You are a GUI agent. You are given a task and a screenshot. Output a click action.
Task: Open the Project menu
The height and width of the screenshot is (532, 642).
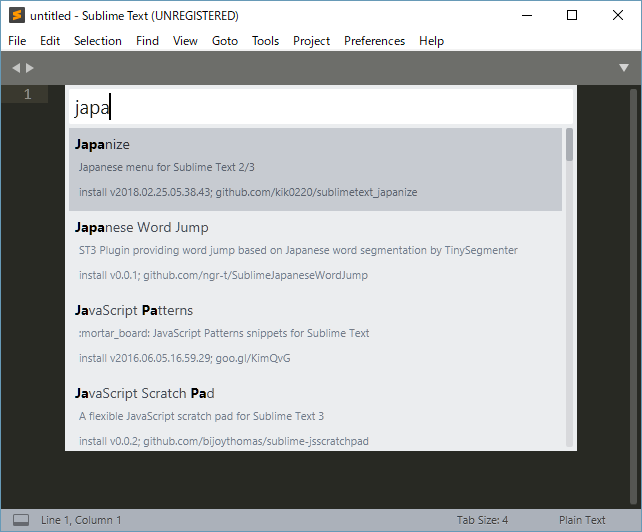coord(312,41)
